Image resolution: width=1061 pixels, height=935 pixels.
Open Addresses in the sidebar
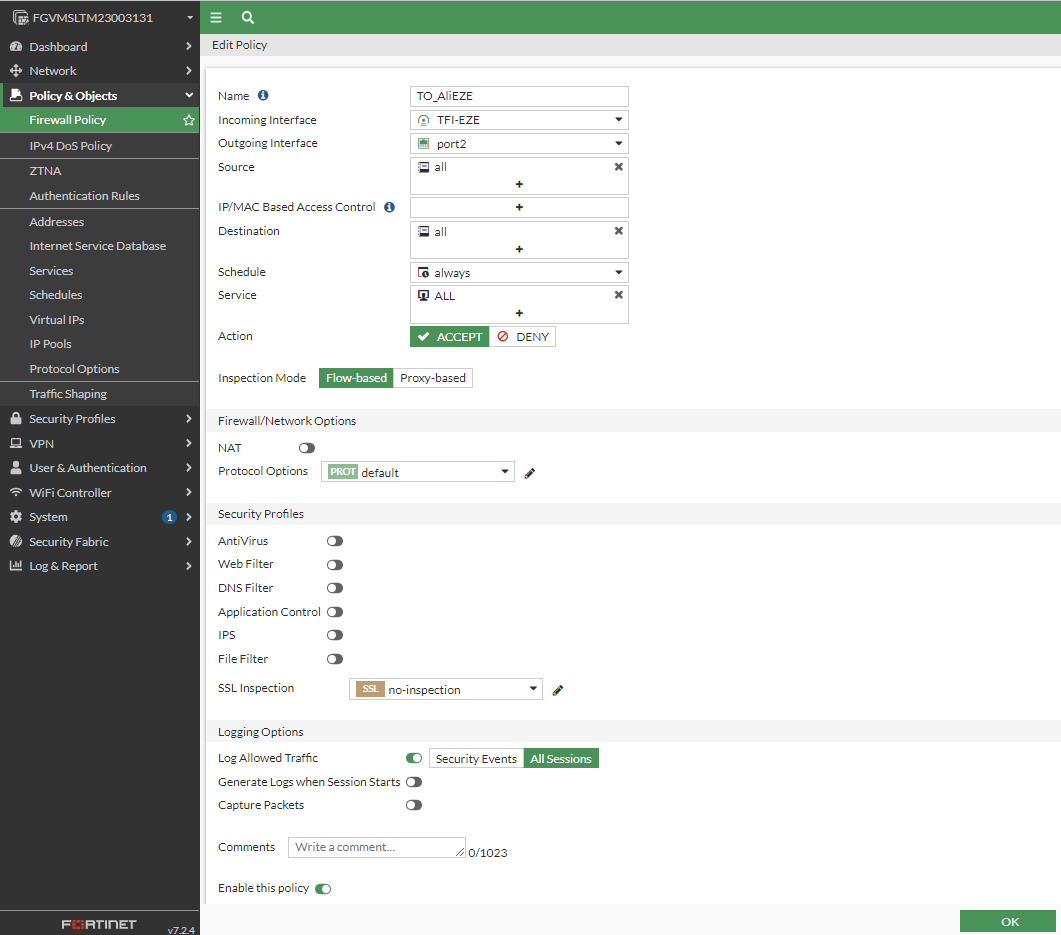pyautogui.click(x=57, y=222)
